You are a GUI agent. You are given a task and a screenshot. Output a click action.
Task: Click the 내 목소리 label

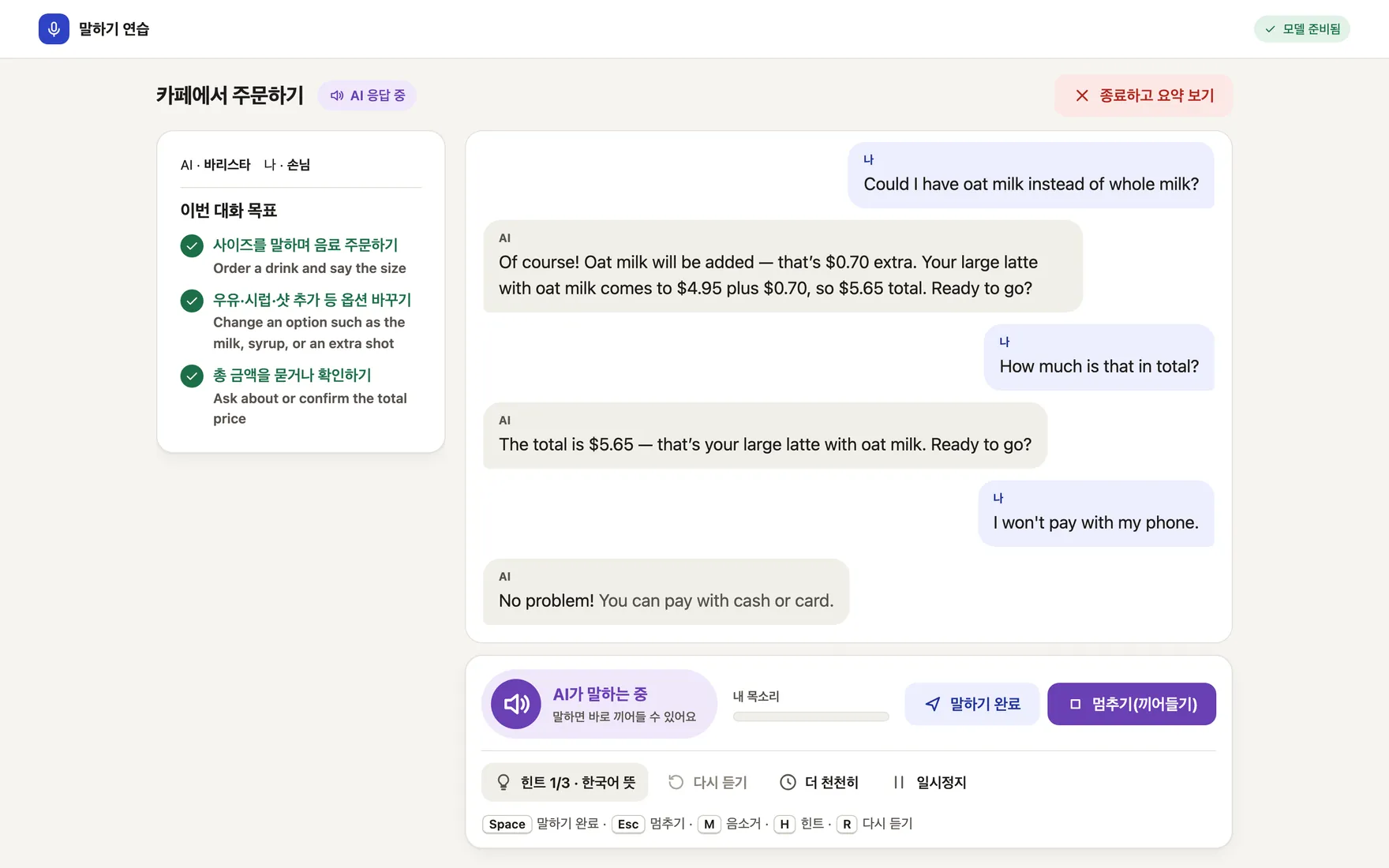(x=756, y=696)
